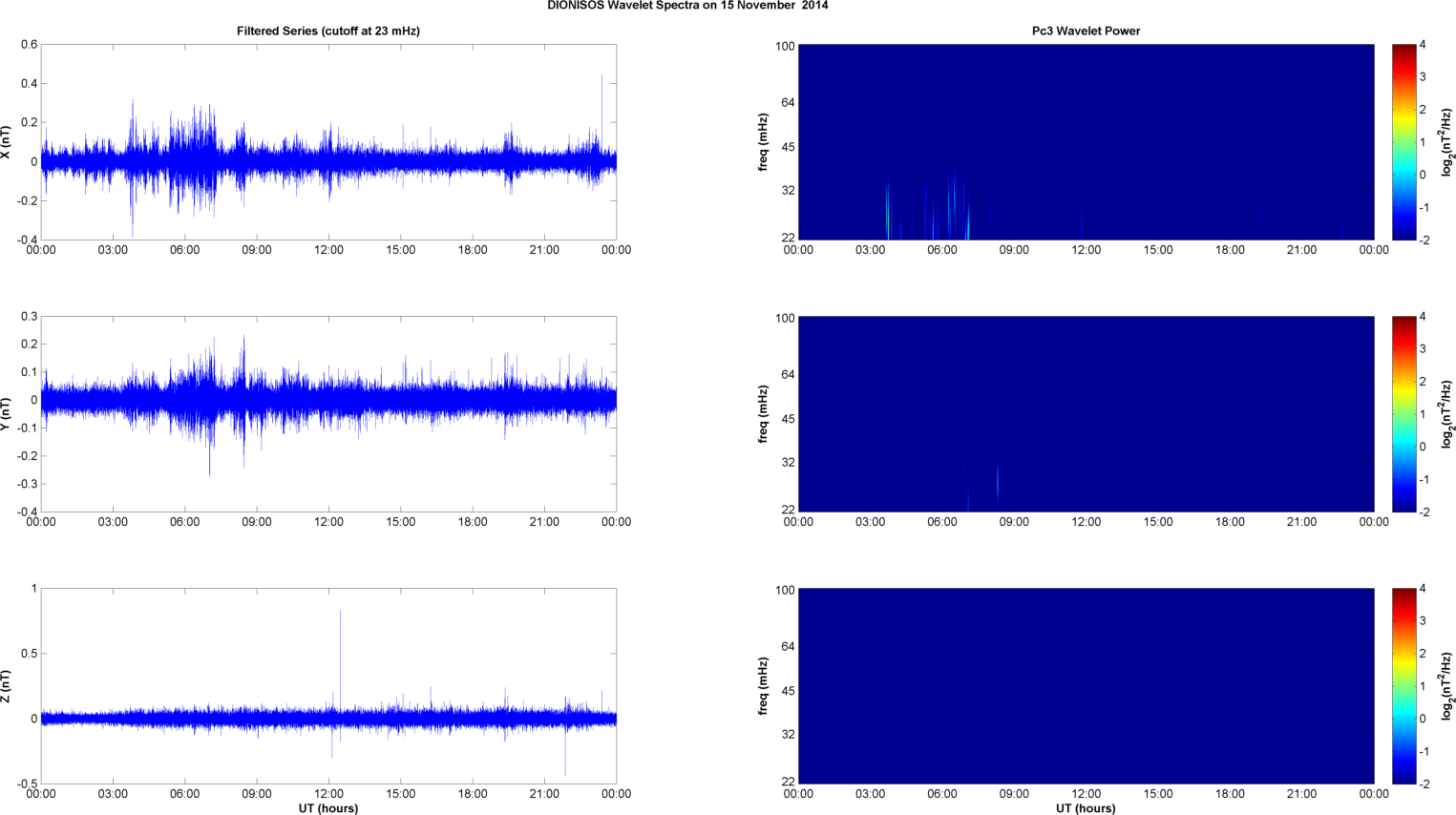Select the Y component filtered time series plot

[328, 414]
